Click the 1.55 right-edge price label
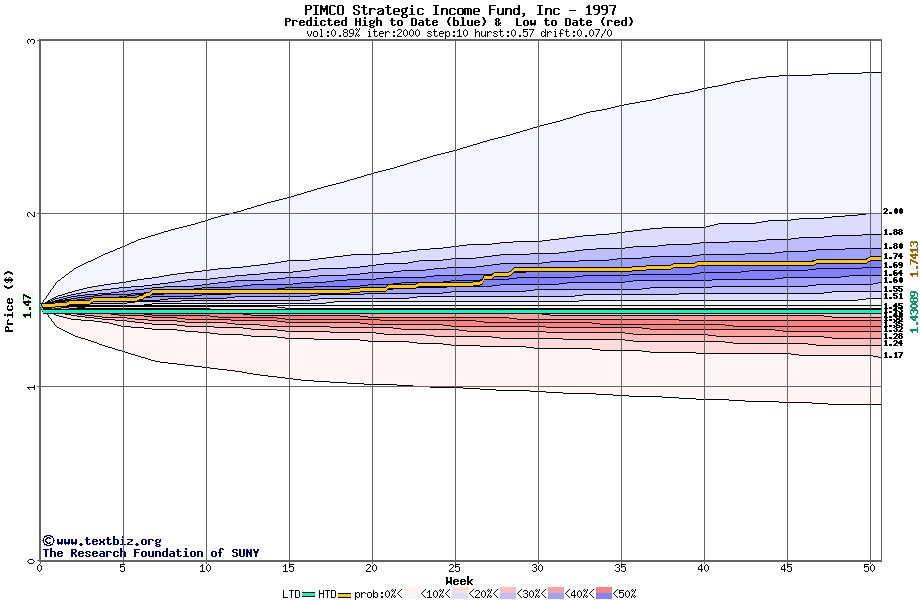Viewport: 920px width, 600px height. pyautogui.click(x=893, y=289)
